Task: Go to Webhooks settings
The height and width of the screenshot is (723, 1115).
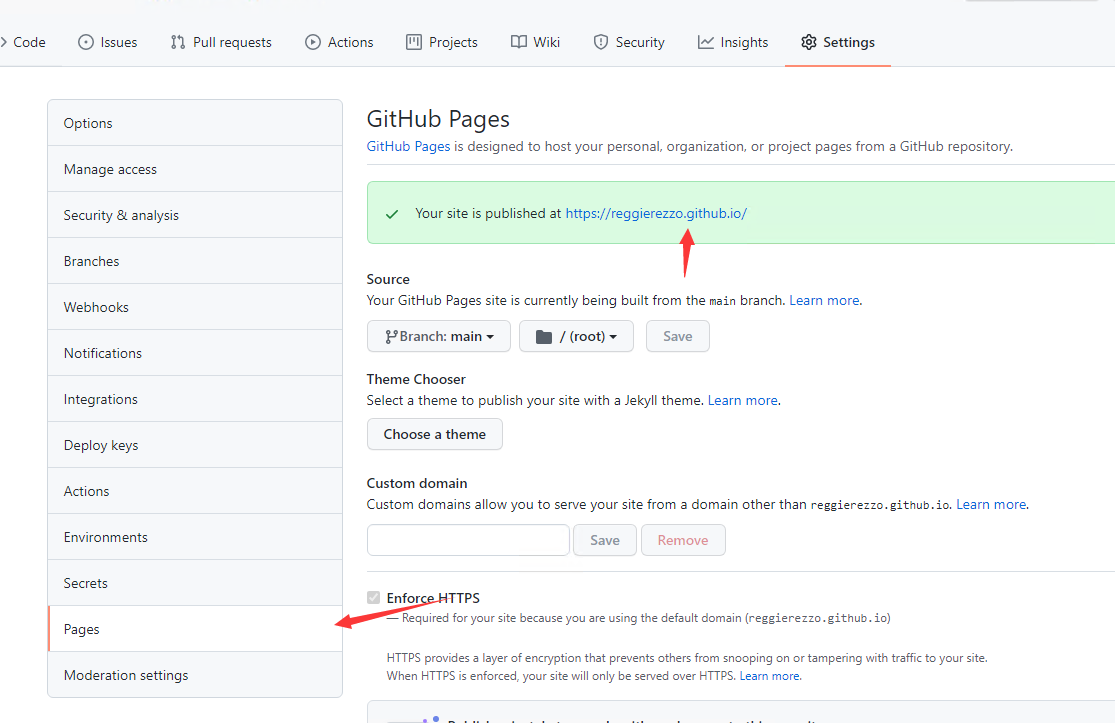Action: pyautogui.click(x=195, y=307)
